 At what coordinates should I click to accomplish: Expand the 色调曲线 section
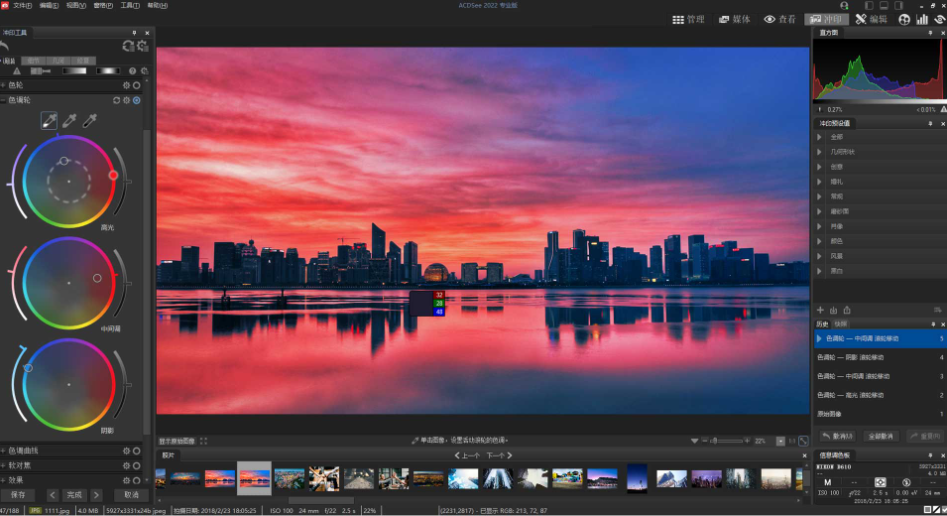(4, 451)
